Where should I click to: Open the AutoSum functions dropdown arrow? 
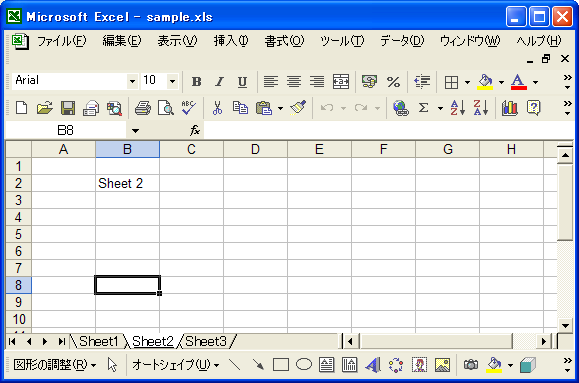440,108
